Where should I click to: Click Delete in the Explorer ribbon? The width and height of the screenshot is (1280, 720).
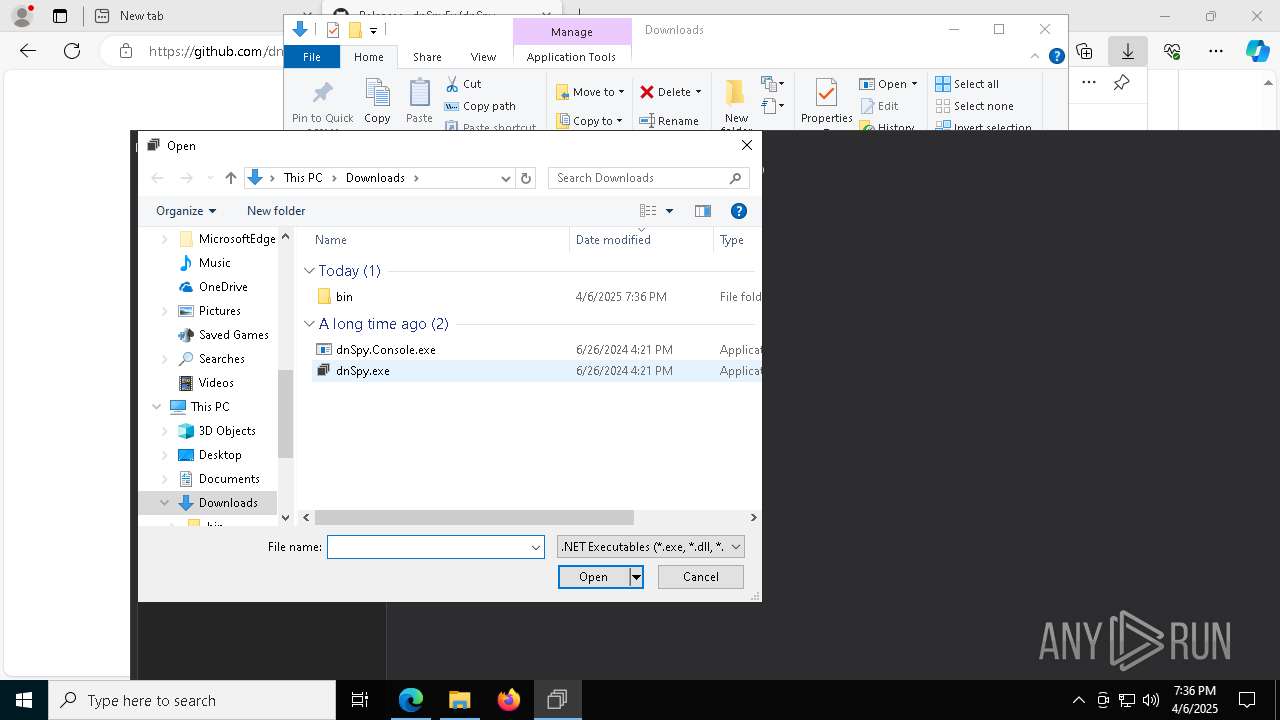(671, 92)
